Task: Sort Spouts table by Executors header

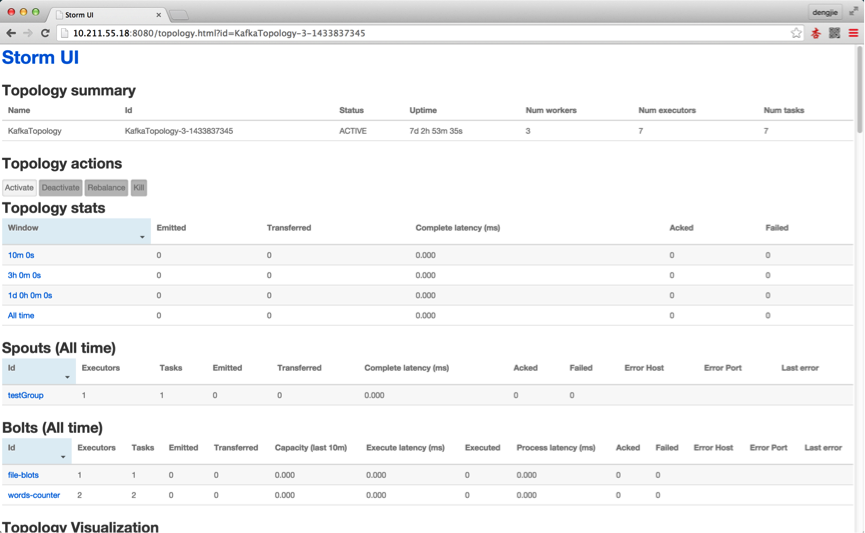Action: (100, 367)
